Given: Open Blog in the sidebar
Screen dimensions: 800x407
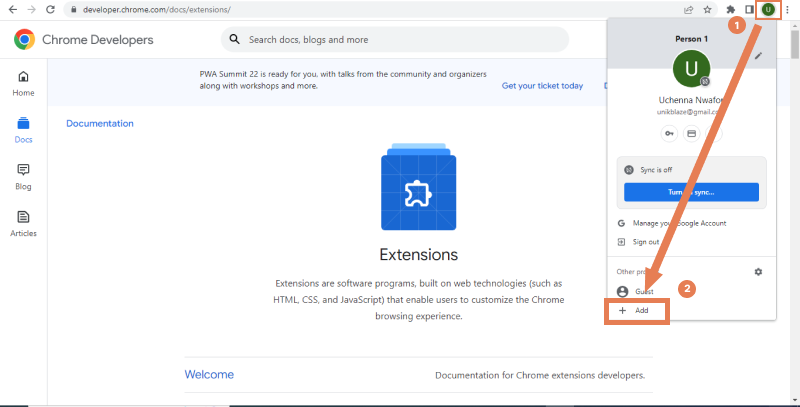Looking at the screenshot, I should [x=23, y=177].
